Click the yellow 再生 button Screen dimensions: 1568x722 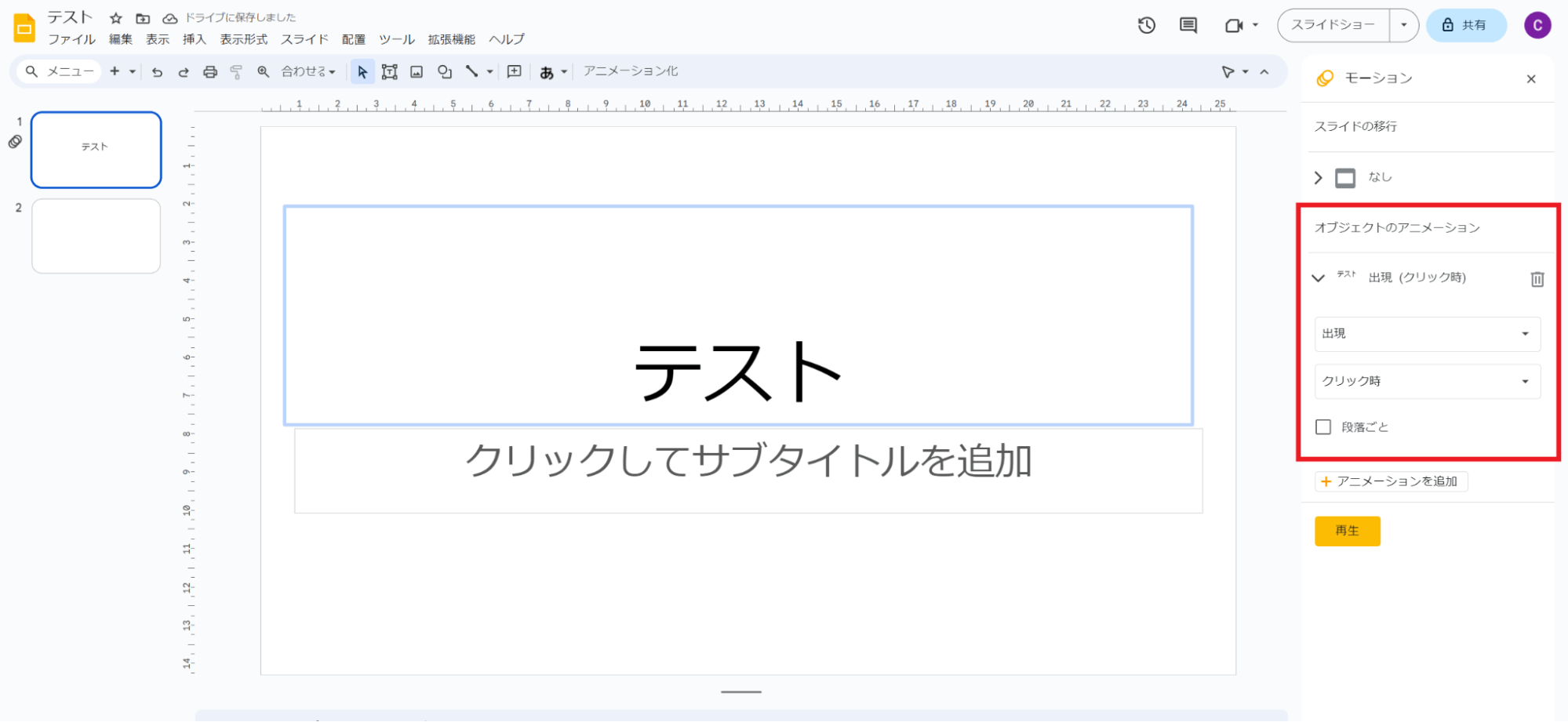(1347, 531)
